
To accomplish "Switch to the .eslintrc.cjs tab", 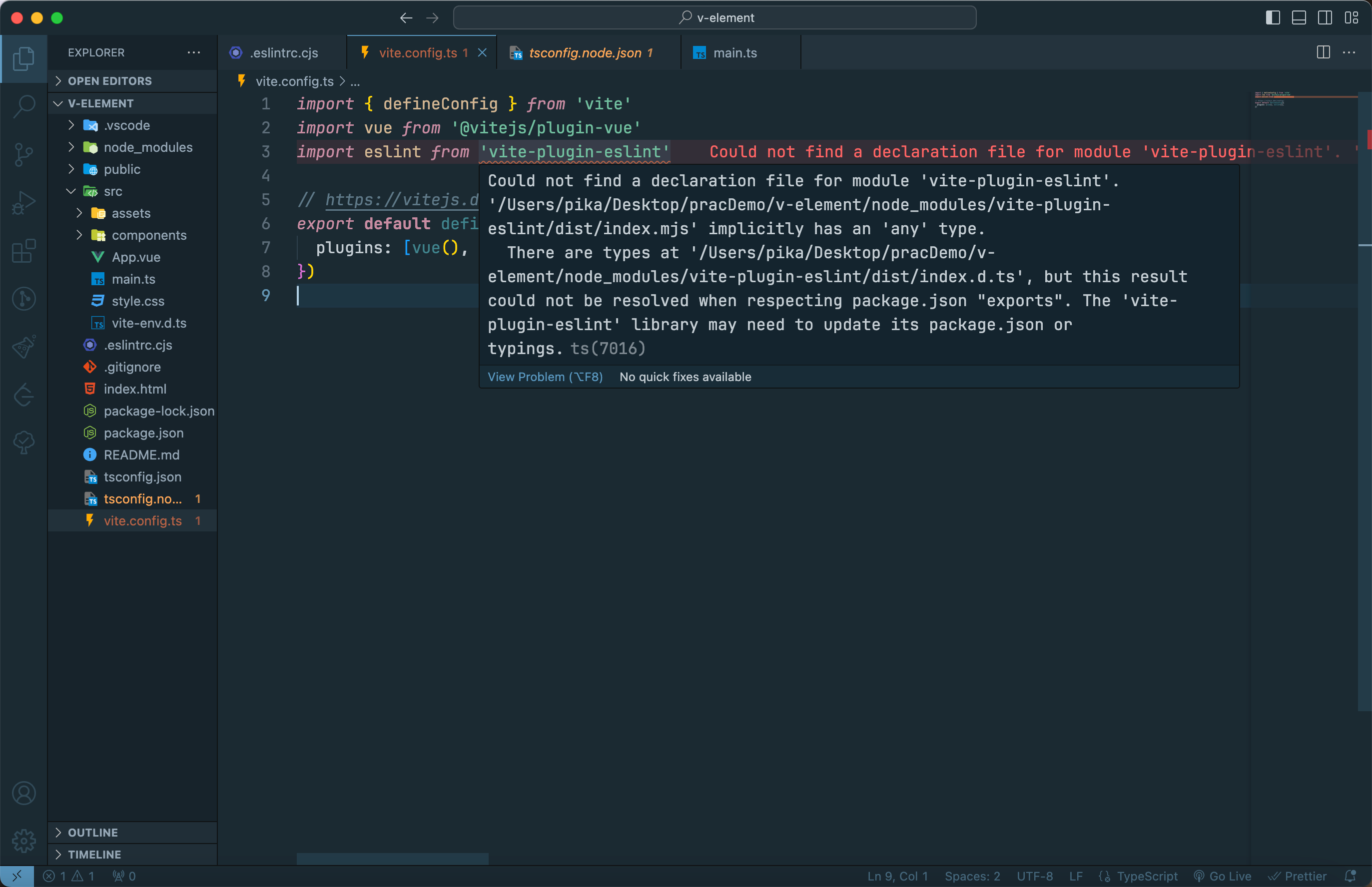I will click(282, 52).
